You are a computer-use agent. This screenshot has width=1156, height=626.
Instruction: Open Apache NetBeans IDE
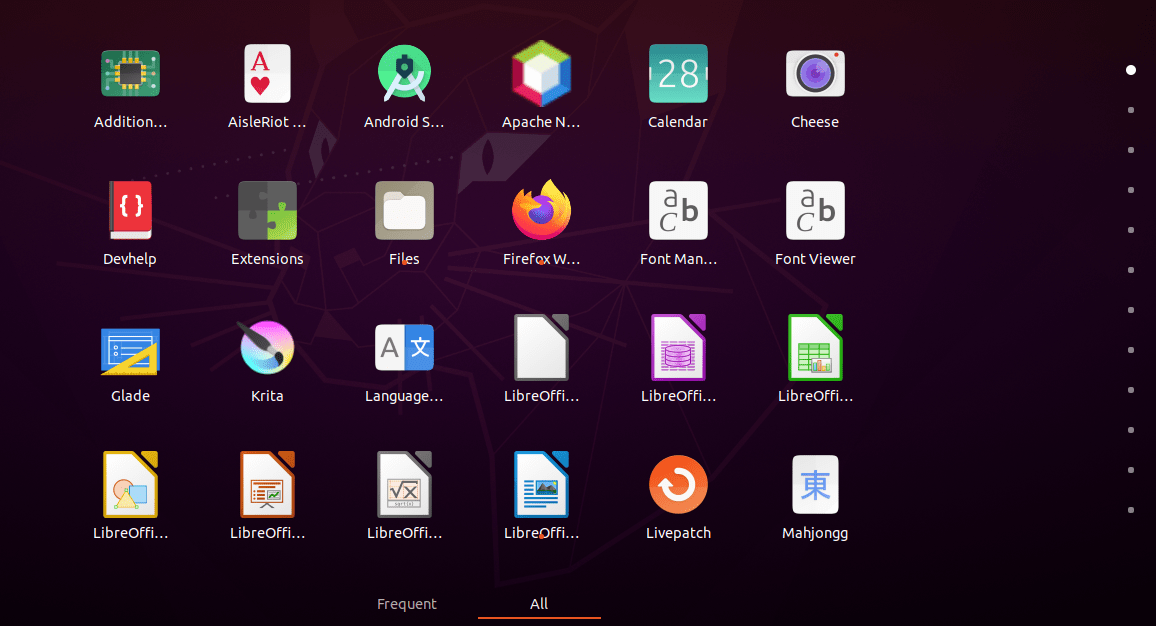point(541,73)
